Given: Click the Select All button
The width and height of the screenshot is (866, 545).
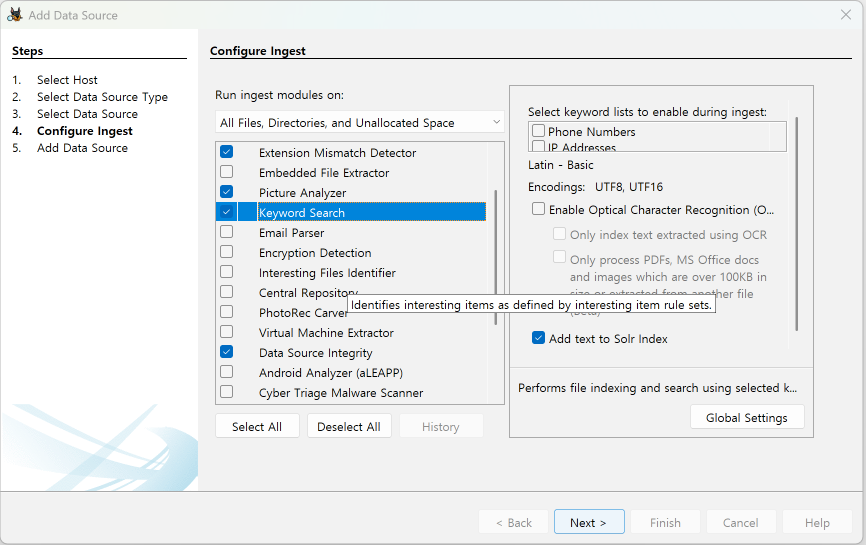Looking at the screenshot, I should tap(257, 426).
